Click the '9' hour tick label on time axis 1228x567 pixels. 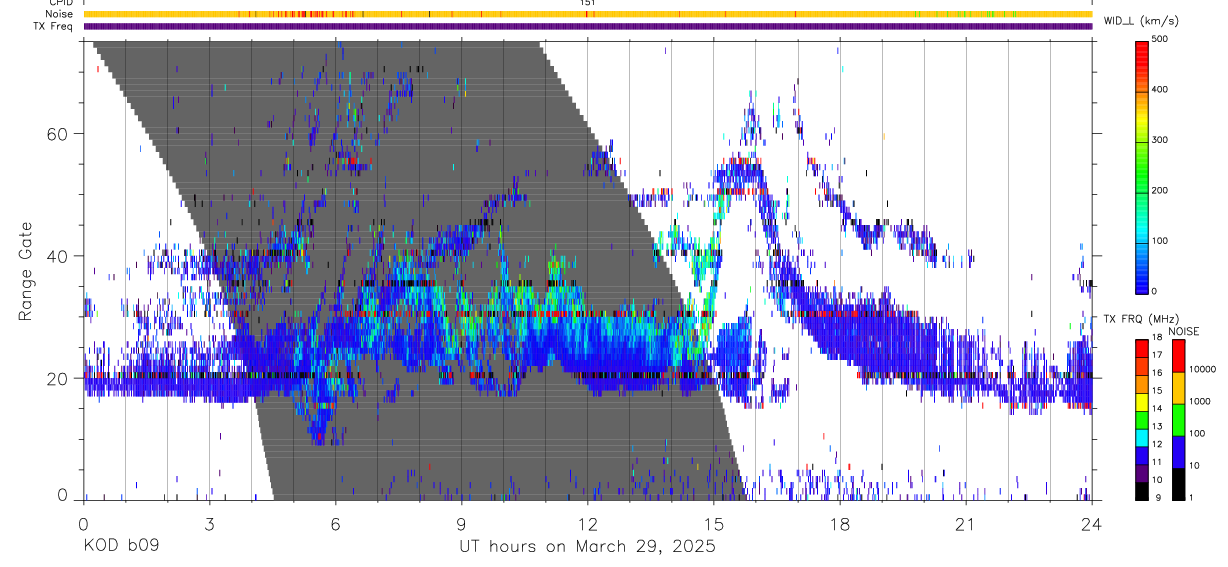(462, 523)
